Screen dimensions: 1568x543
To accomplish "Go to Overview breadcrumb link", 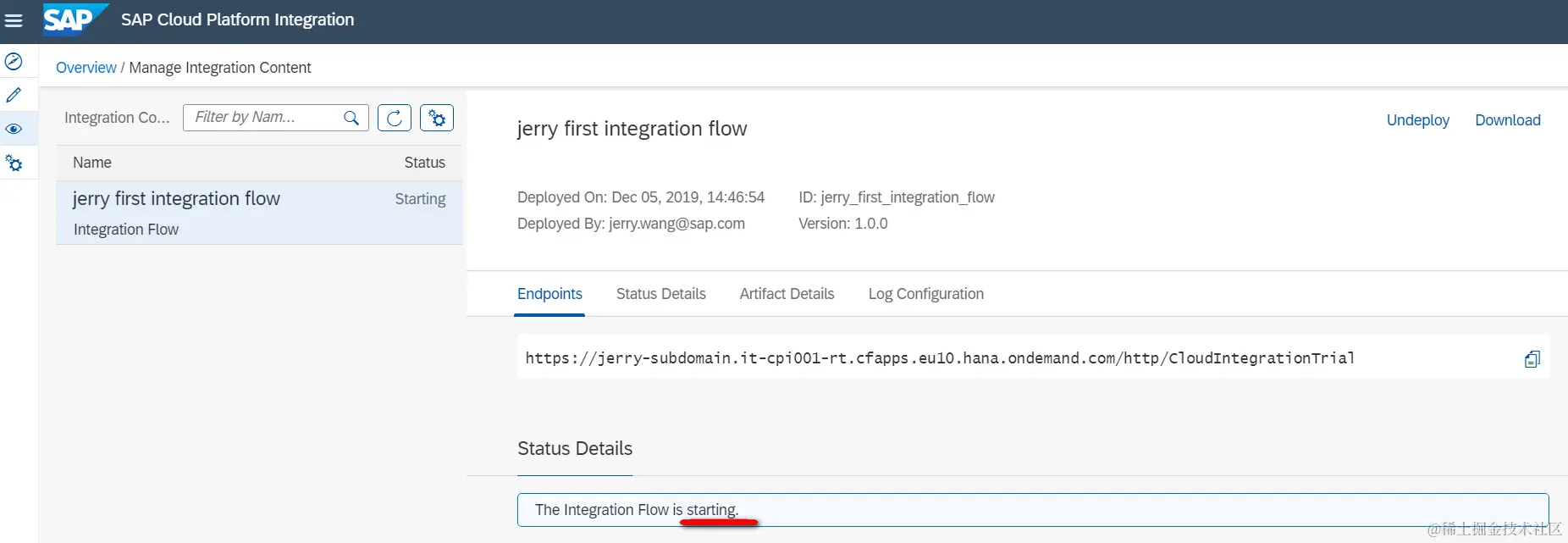I will point(86,68).
